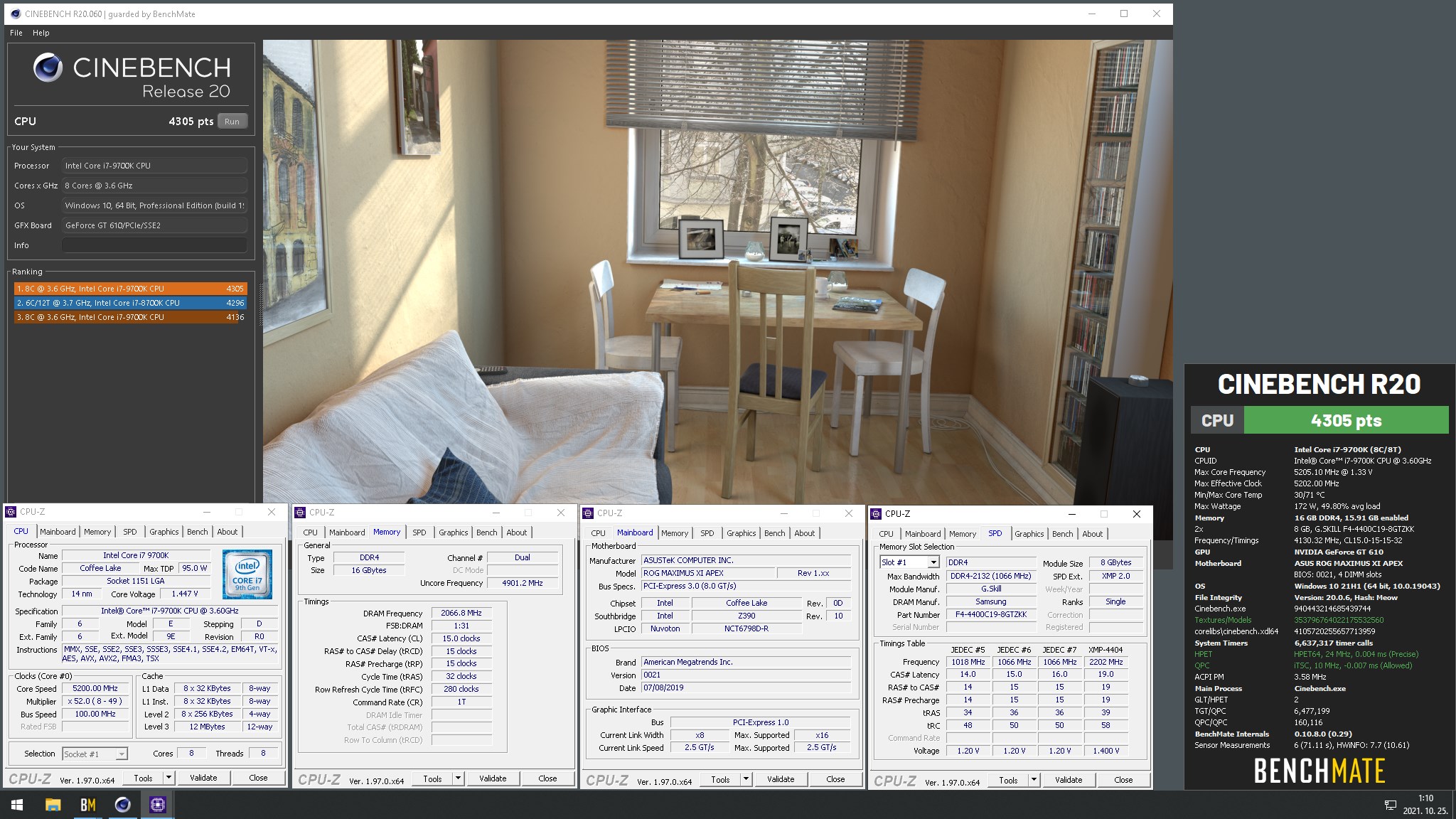The height and width of the screenshot is (819, 1456).
Task: Click XMP-4404 frequency 2202 MHz cell
Action: pos(1106,662)
